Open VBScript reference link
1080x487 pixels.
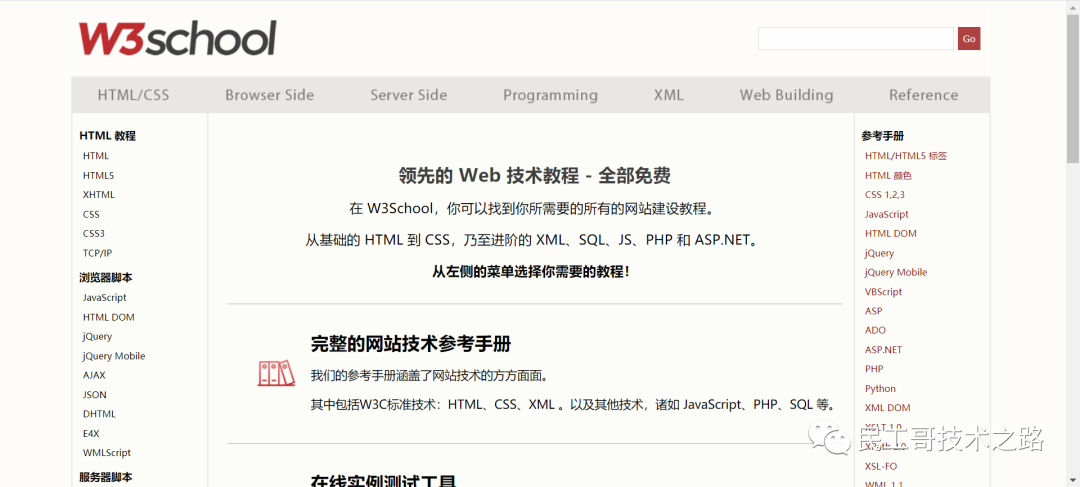point(884,291)
